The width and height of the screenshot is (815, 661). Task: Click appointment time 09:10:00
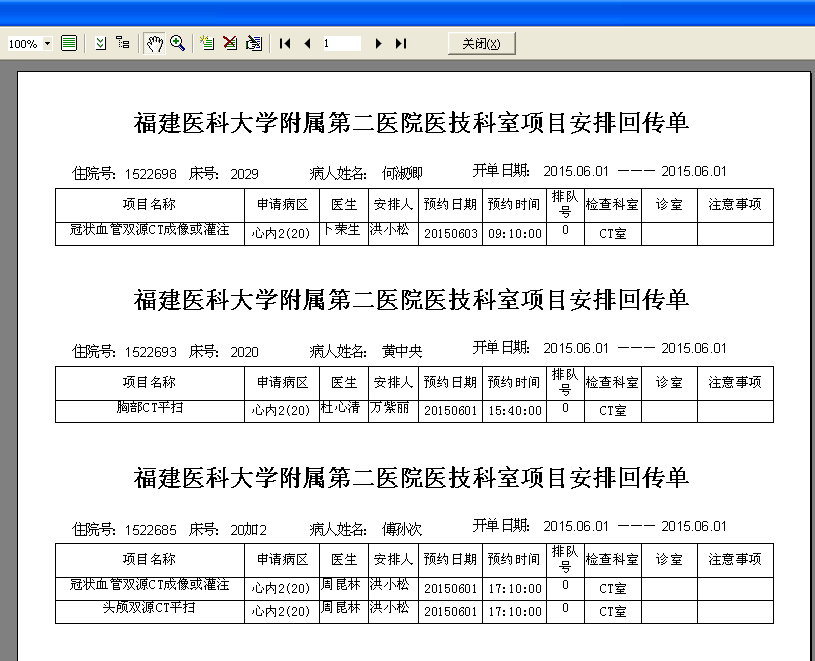click(x=515, y=234)
